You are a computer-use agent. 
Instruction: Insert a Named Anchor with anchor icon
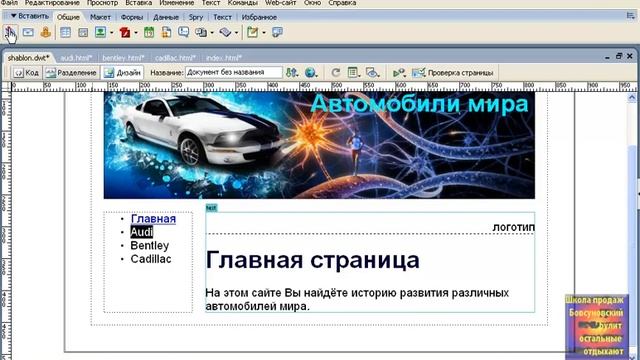click(x=46, y=32)
